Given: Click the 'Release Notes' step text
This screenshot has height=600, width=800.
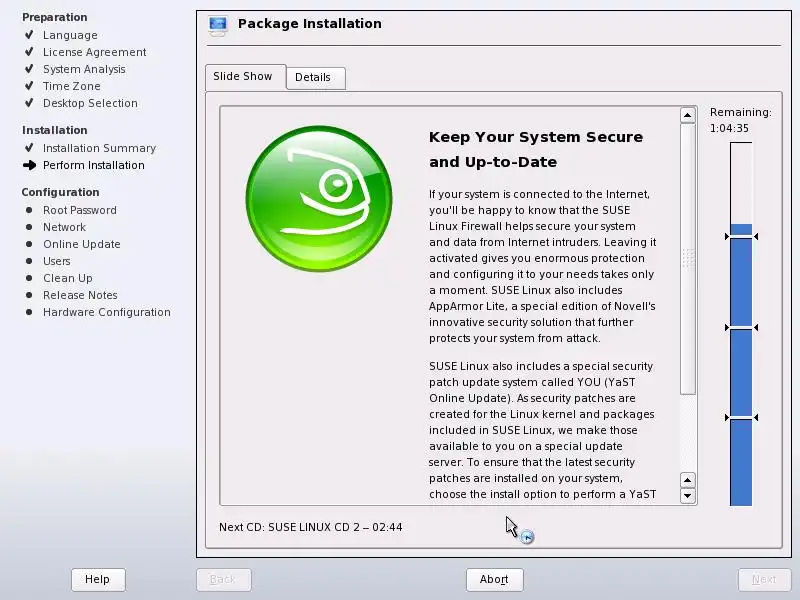Looking at the screenshot, I should 80,295.
